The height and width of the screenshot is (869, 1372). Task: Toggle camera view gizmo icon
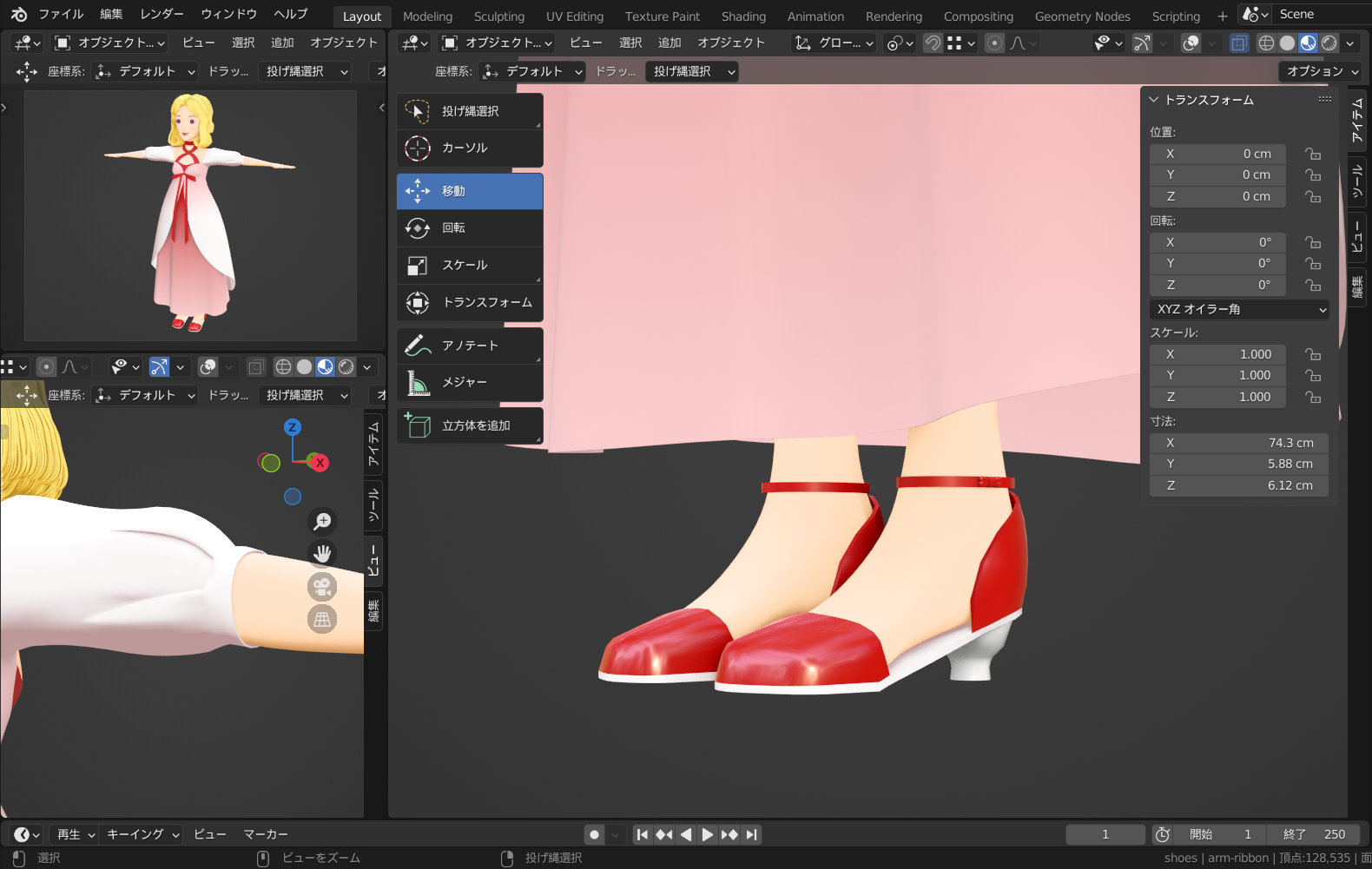[322, 587]
